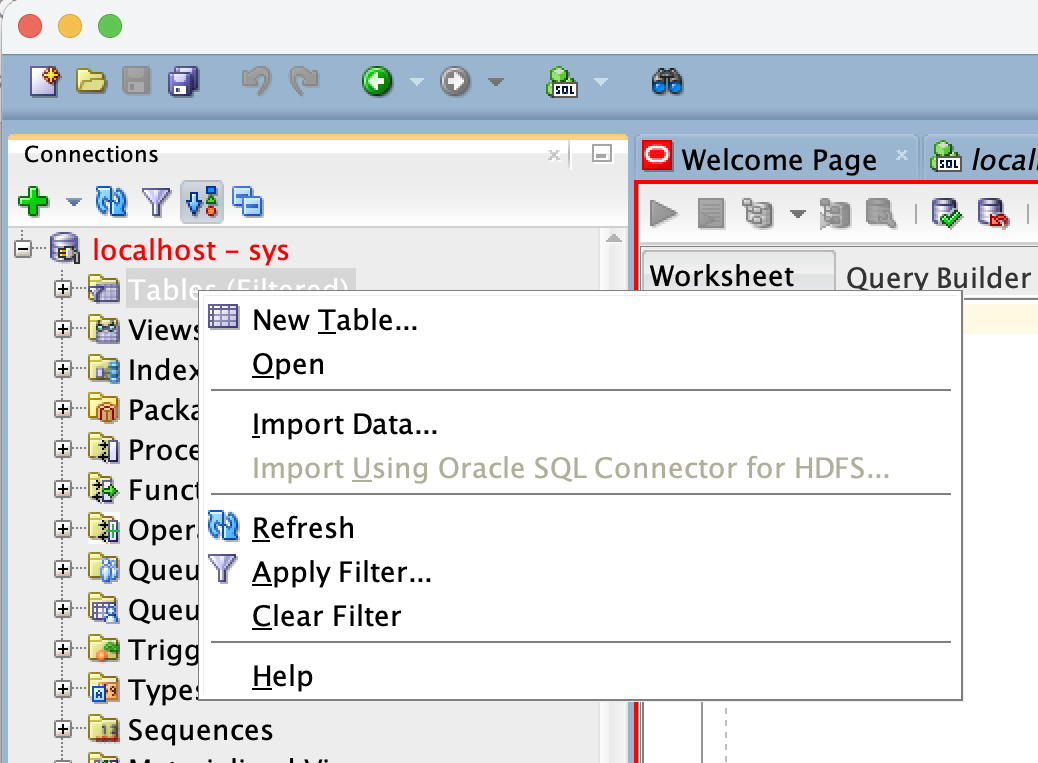Collapse the localhost - sys connection node
1038x763 pixels.
(x=23, y=247)
